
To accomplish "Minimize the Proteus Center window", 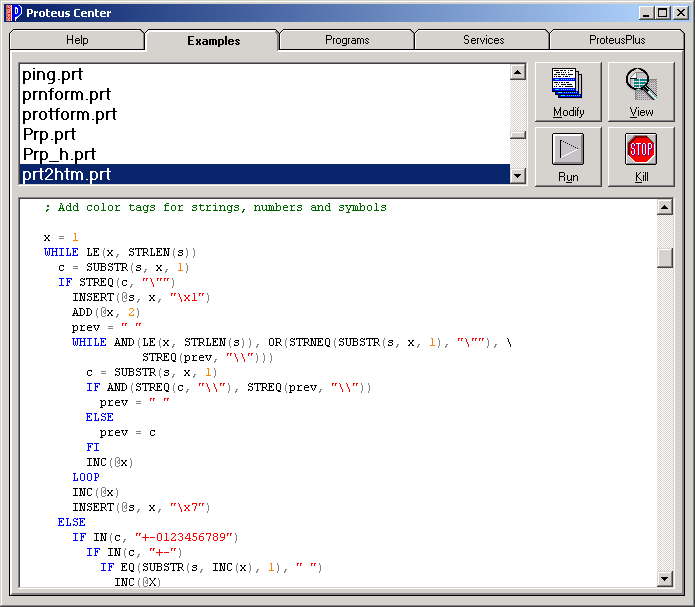I will coord(646,13).
